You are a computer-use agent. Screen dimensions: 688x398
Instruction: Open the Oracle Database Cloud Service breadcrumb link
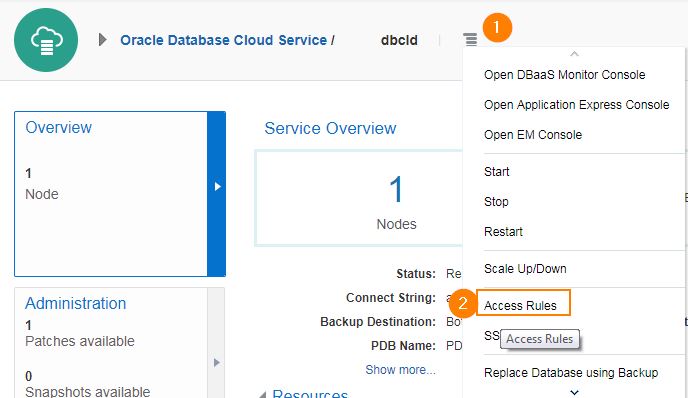223,40
